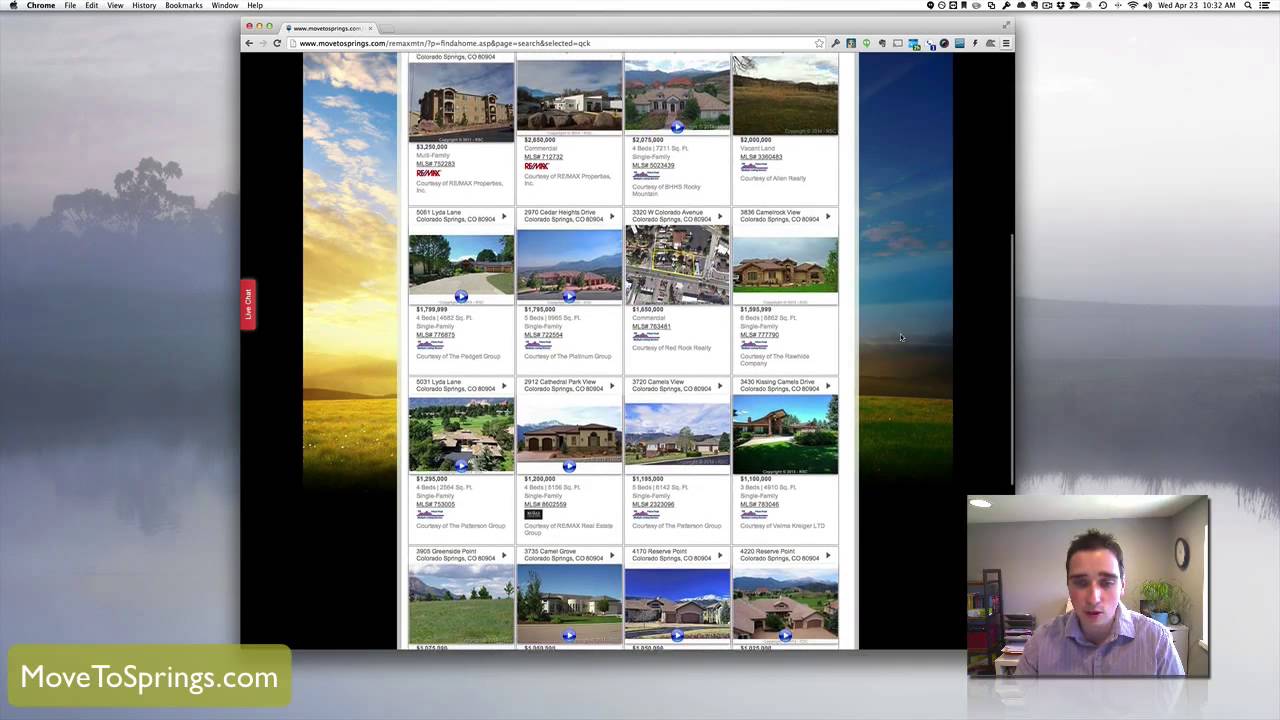
Task: Expand arrow beside 5061 Lyda Lane address
Action: click(504, 216)
